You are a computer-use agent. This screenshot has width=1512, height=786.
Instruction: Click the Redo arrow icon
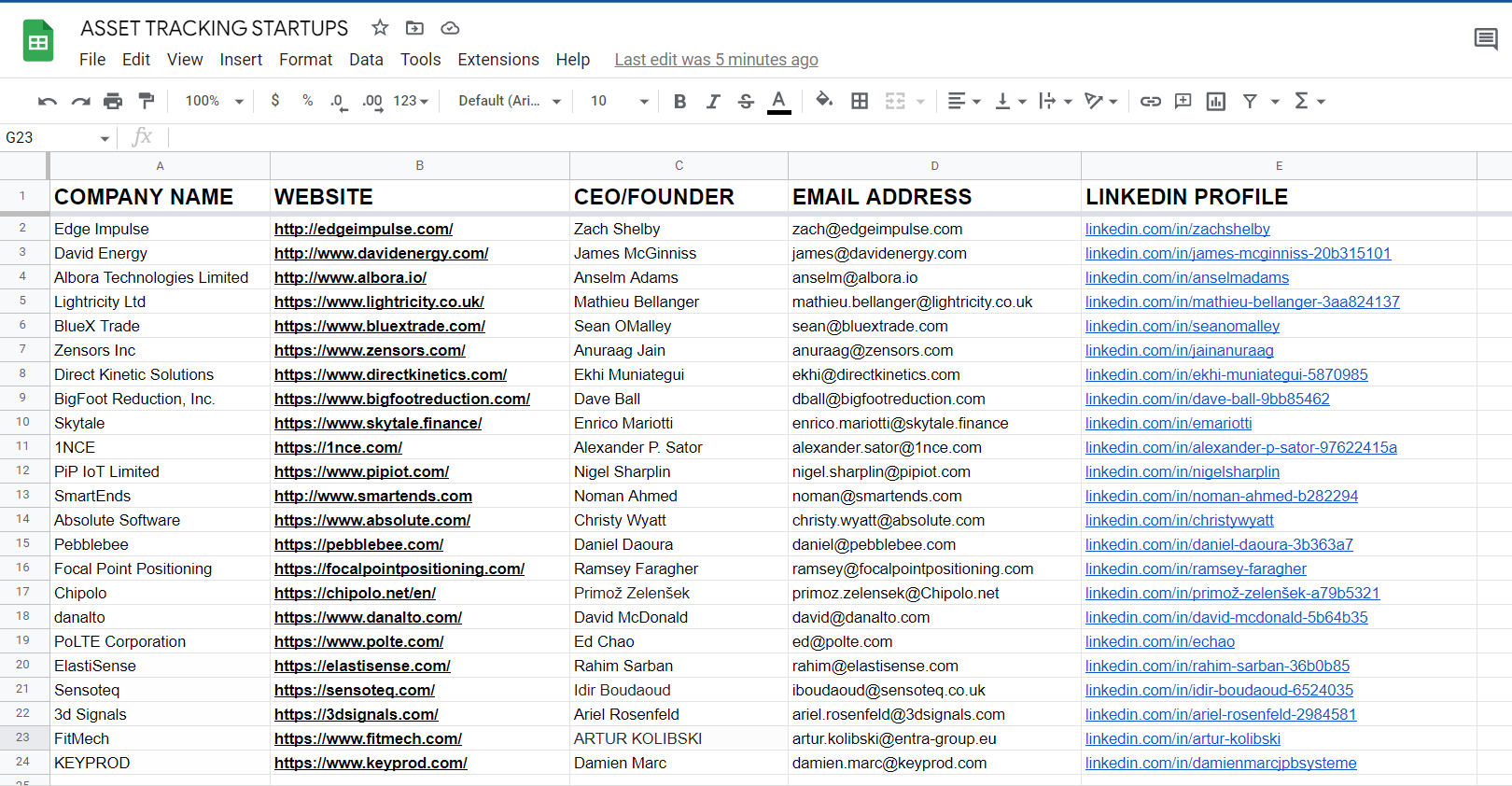tap(81, 101)
